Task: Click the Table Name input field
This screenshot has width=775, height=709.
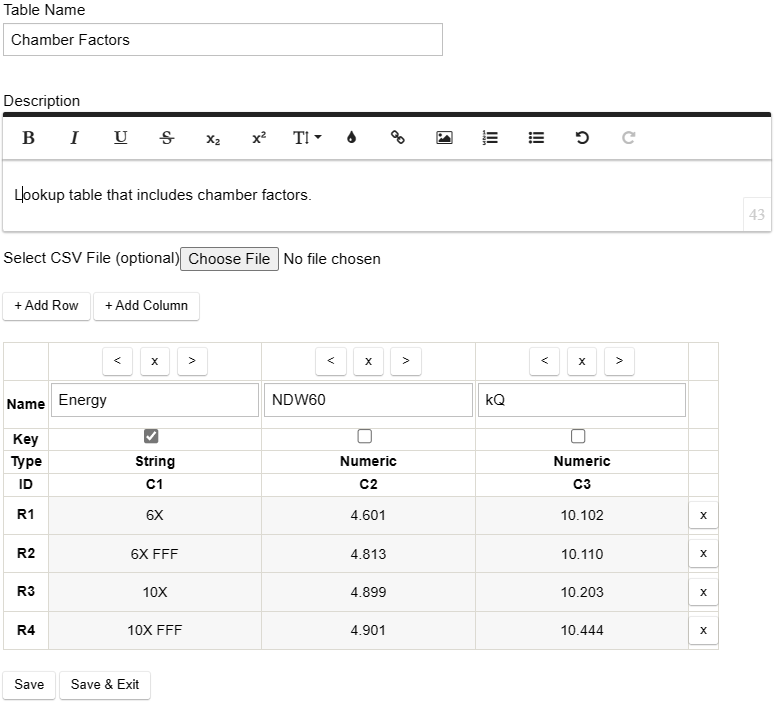Action: tap(222, 40)
